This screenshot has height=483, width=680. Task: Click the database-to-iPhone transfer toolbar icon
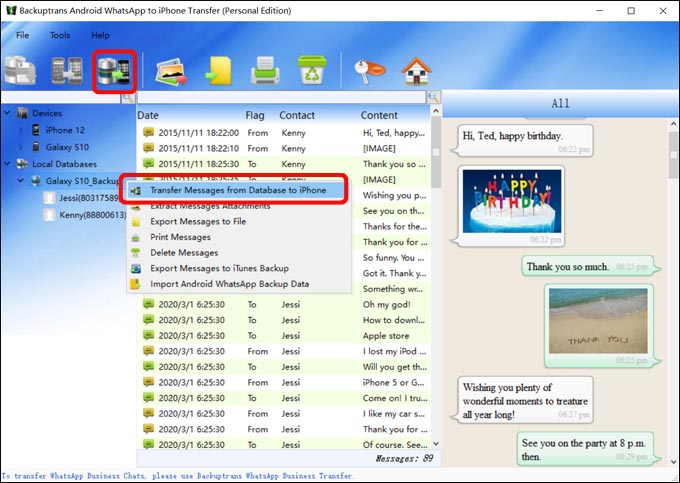114,72
